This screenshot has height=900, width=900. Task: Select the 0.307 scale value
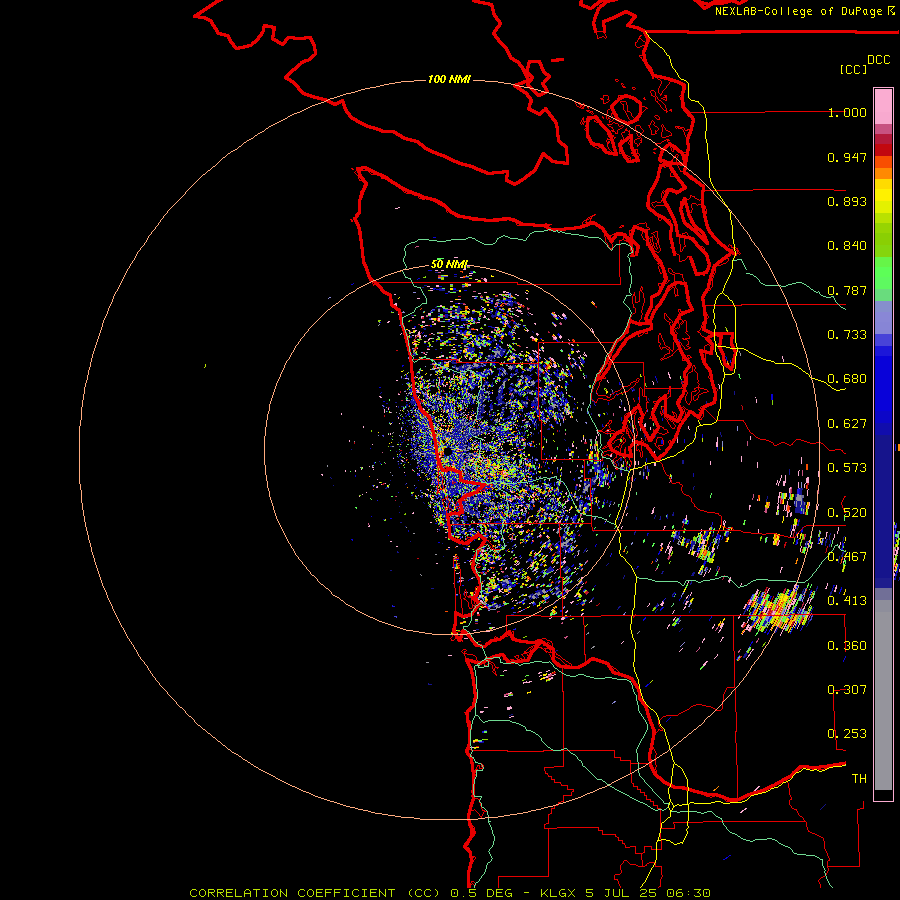847,690
